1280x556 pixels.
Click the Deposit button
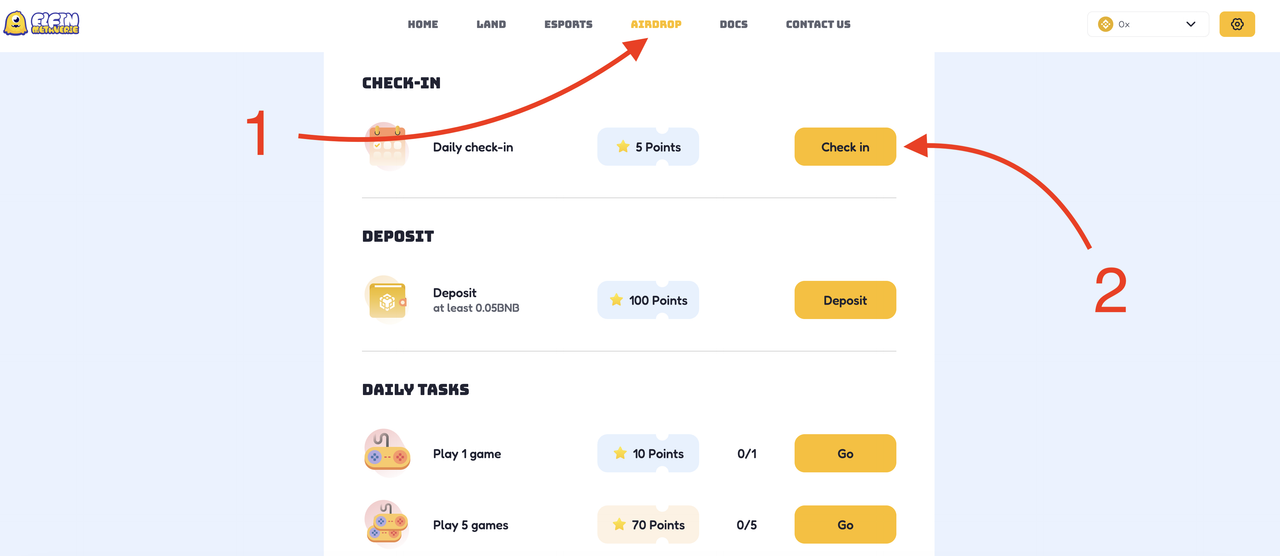(845, 300)
